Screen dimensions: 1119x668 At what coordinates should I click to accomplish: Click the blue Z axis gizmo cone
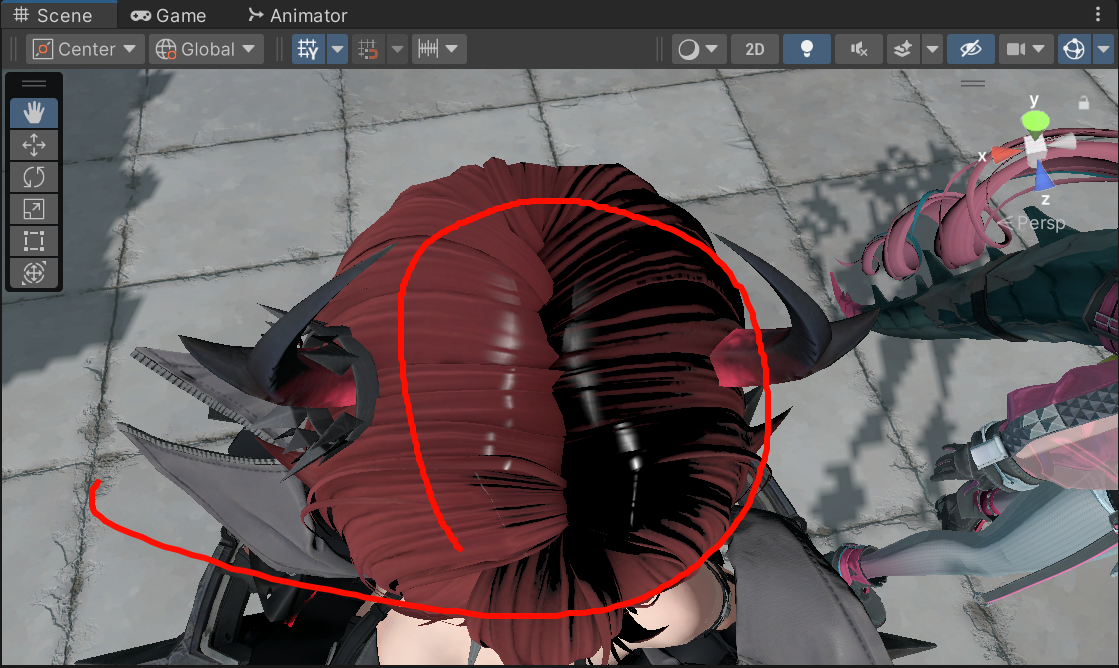[1043, 176]
